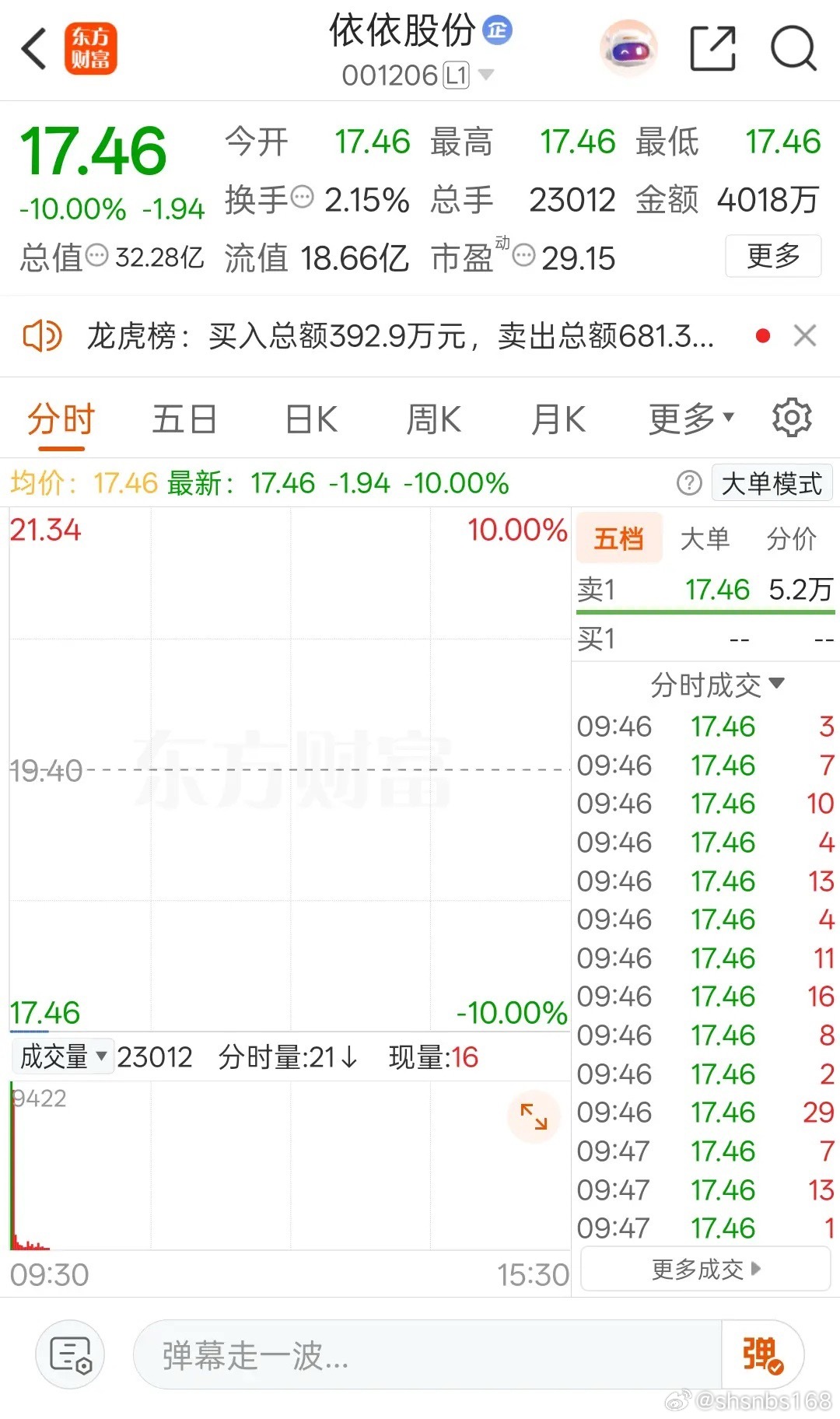Tap the volume bar chart area
This screenshot has width=840, height=1419.
[x=289, y=1165]
